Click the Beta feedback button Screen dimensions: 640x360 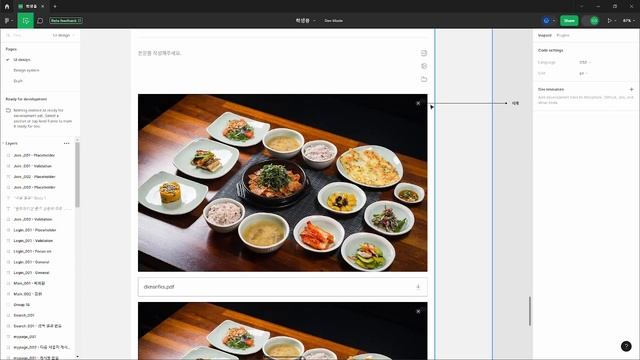coord(66,20)
